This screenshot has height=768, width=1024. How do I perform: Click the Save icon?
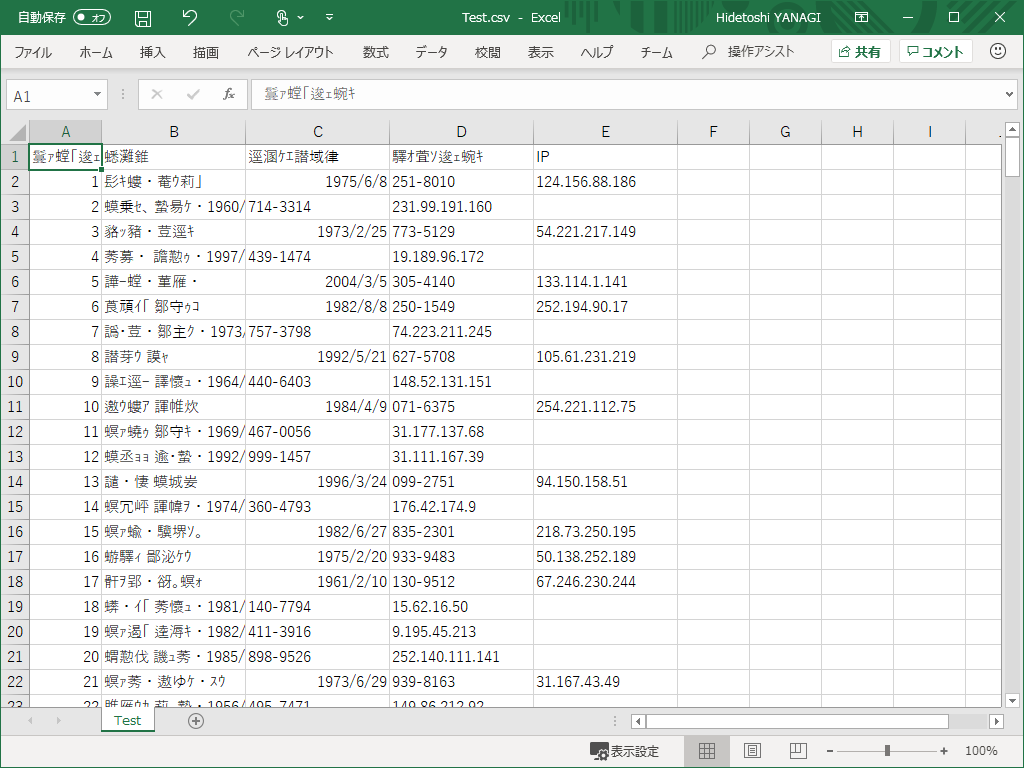click(x=143, y=17)
